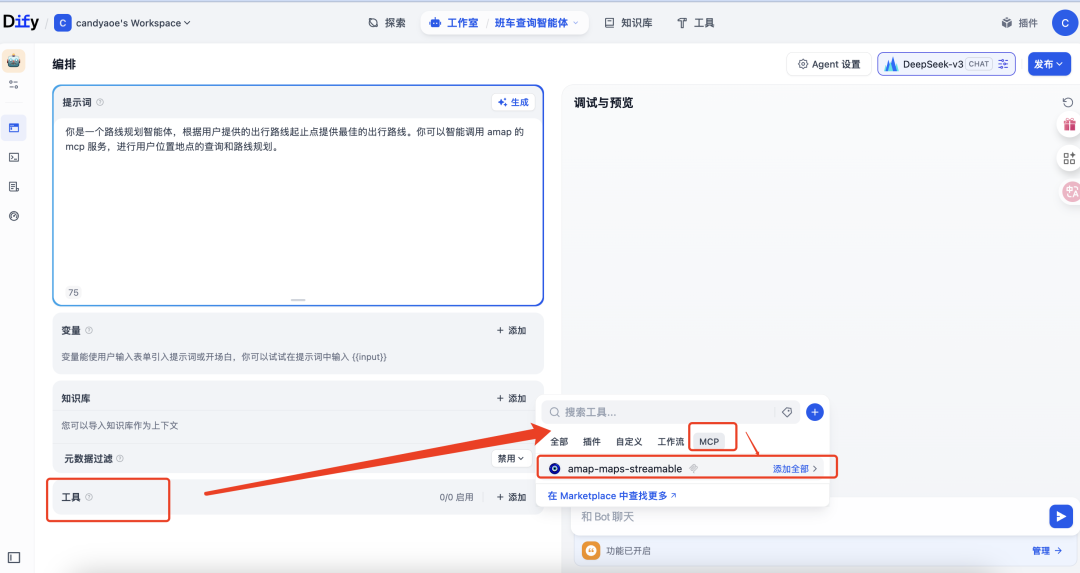Click the grid-plus icon on right edge
Image resolution: width=1080 pixels, height=573 pixels.
tap(1069, 158)
